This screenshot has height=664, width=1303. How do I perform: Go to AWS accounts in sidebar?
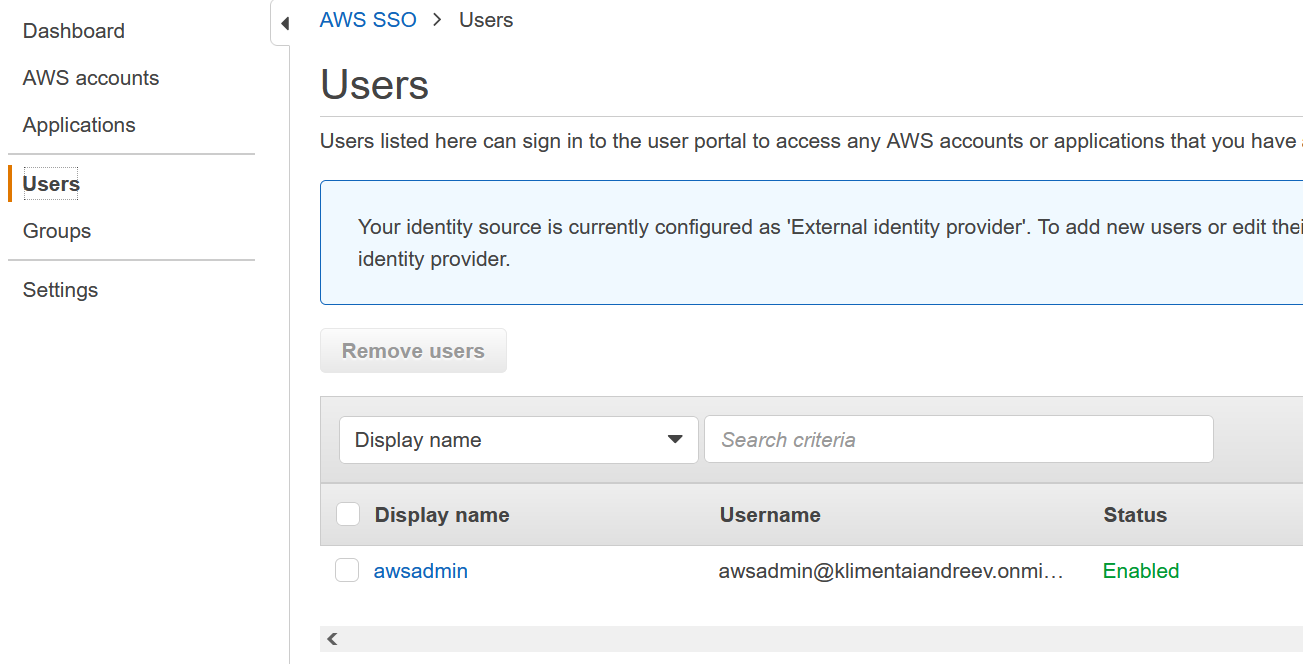pyautogui.click(x=91, y=78)
